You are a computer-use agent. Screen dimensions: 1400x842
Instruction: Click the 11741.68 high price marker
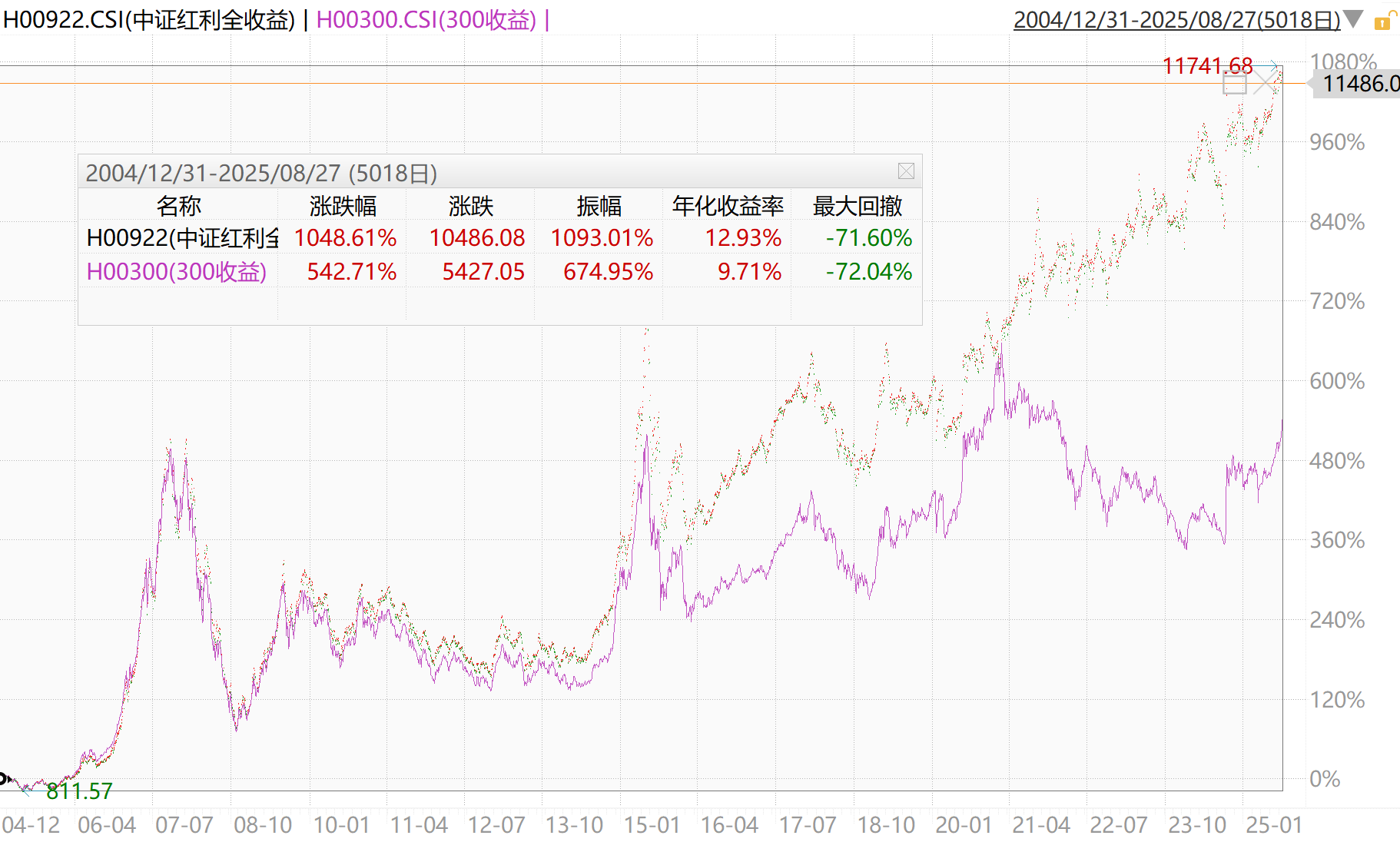[x=1206, y=66]
